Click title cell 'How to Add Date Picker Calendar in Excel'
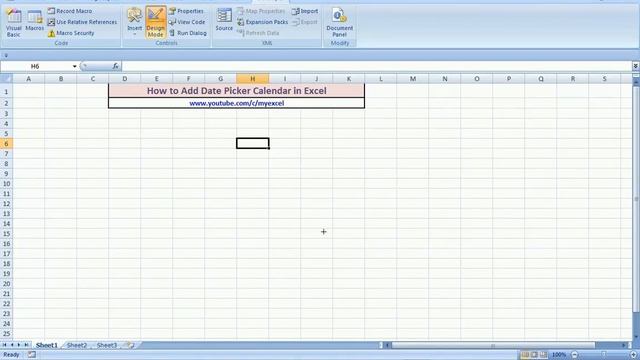This screenshot has height=360, width=640. (236, 91)
